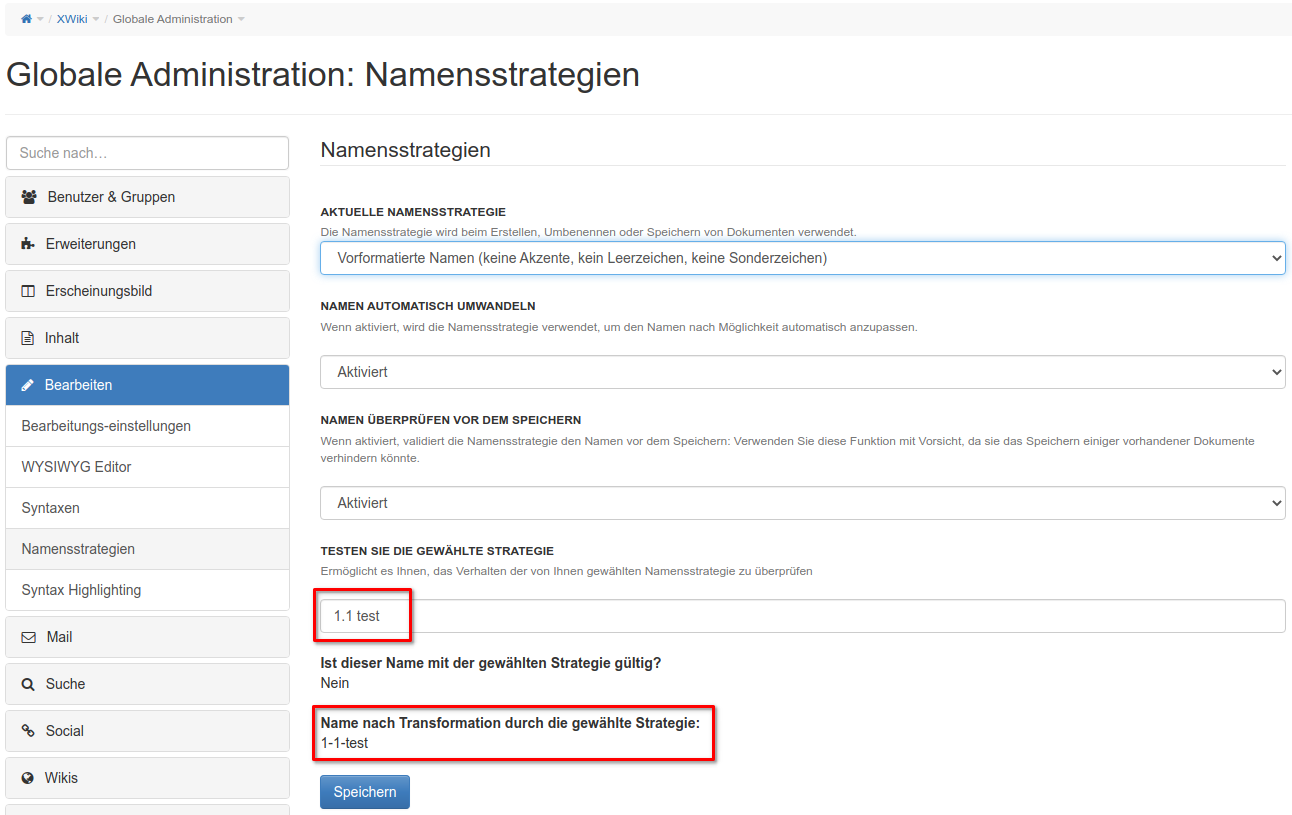Open the Erscheinungsbild section
The height and width of the screenshot is (815, 1292).
147,291
